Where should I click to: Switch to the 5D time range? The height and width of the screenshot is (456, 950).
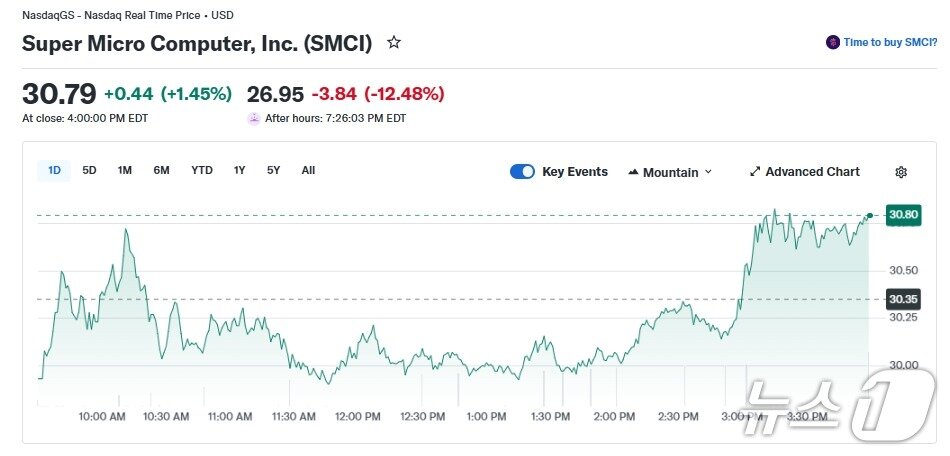pos(89,170)
